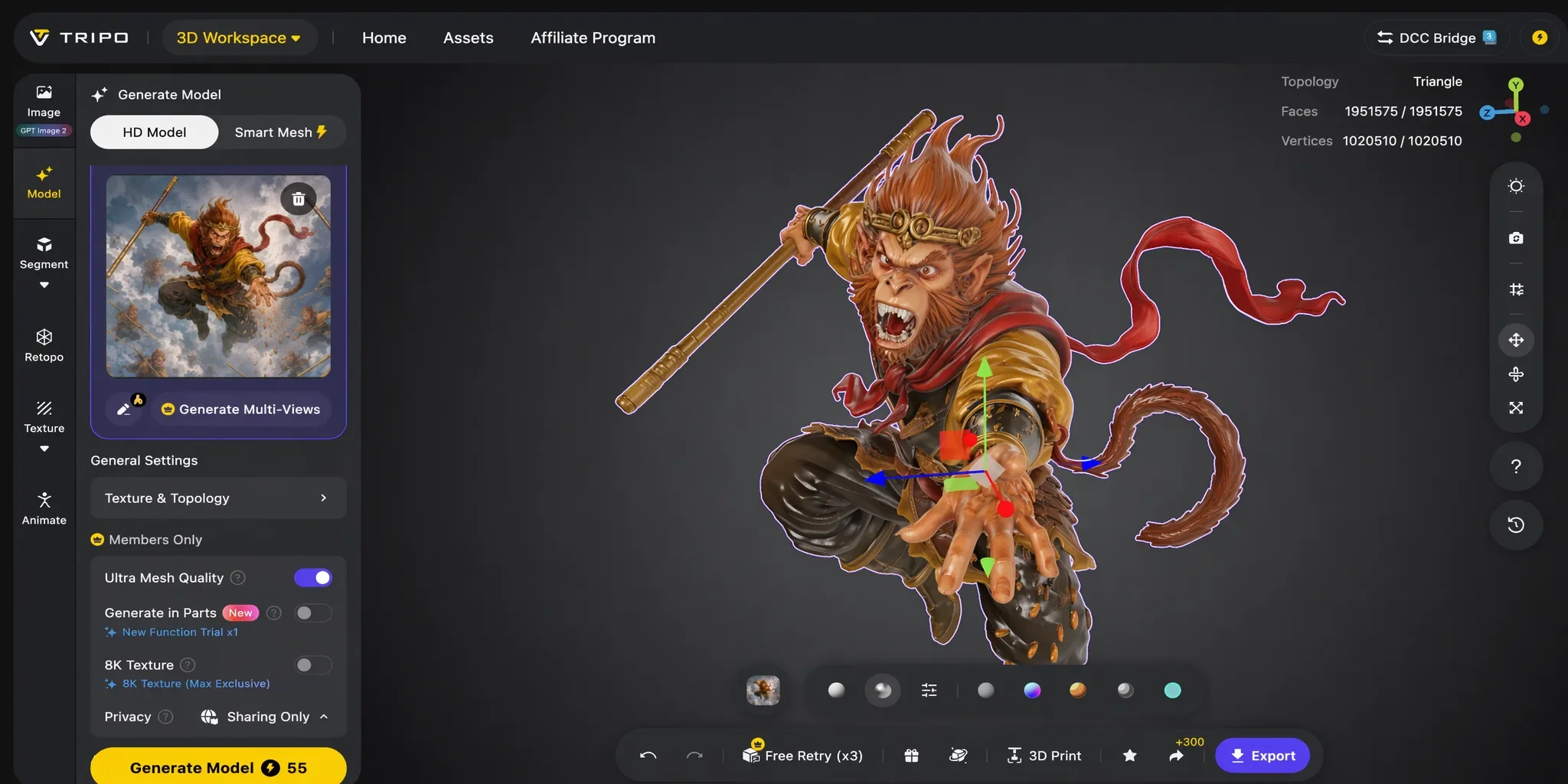Open the 3D Print option
This screenshot has width=1568, height=784.
1044,756
